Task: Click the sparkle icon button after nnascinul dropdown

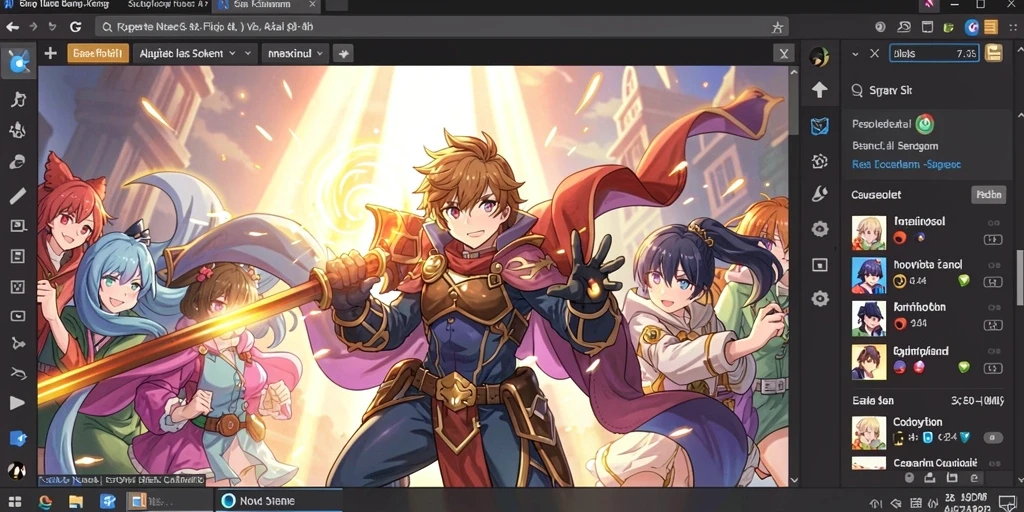Action: [344, 54]
